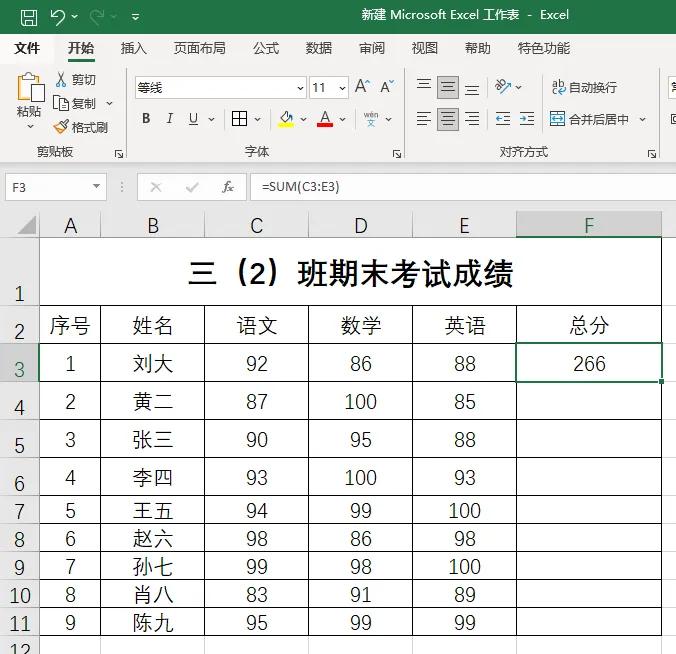Click the fx insert function icon
This screenshot has height=654, width=676.
[228, 187]
